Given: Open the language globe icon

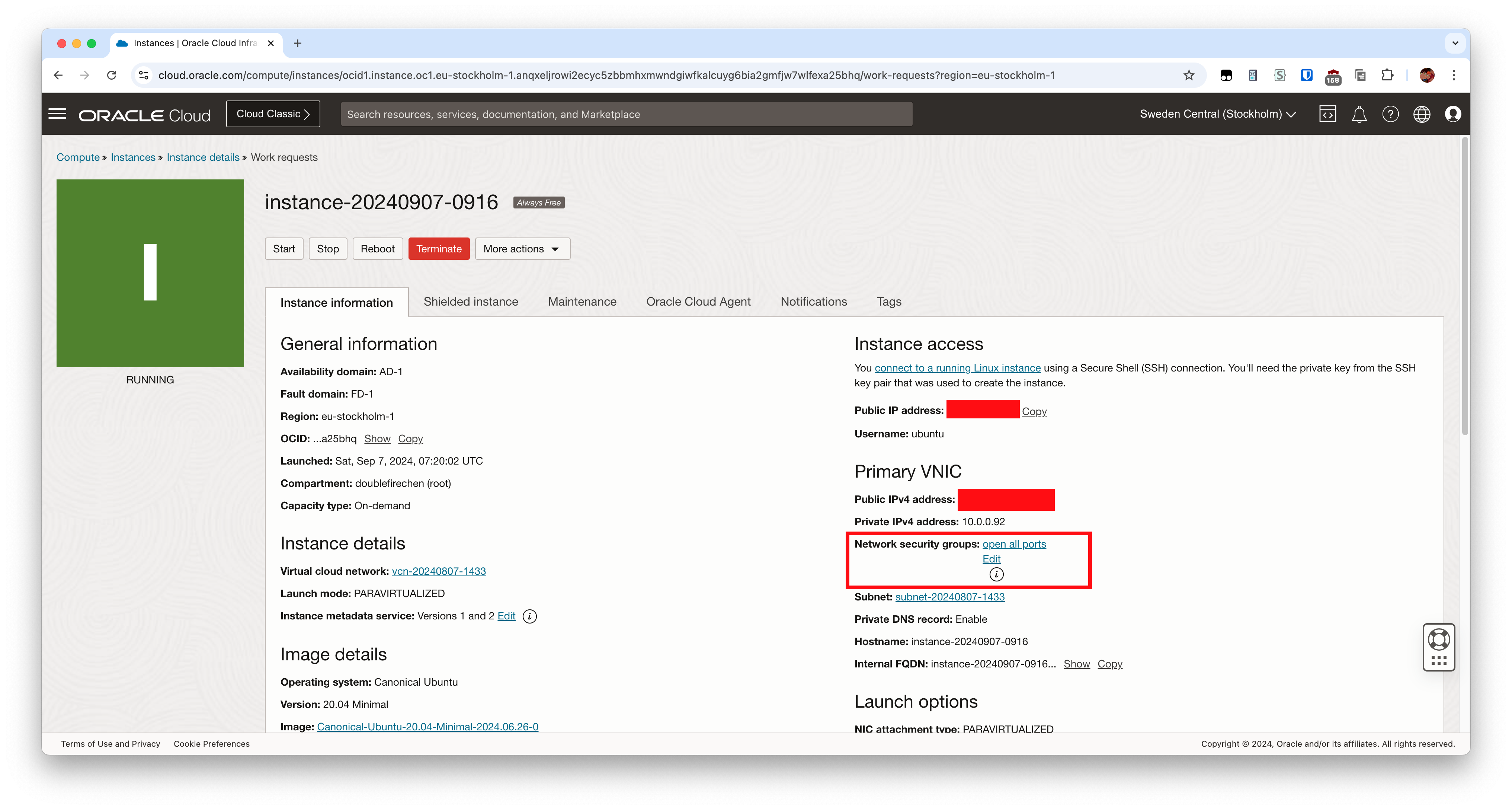Looking at the screenshot, I should (1421, 114).
